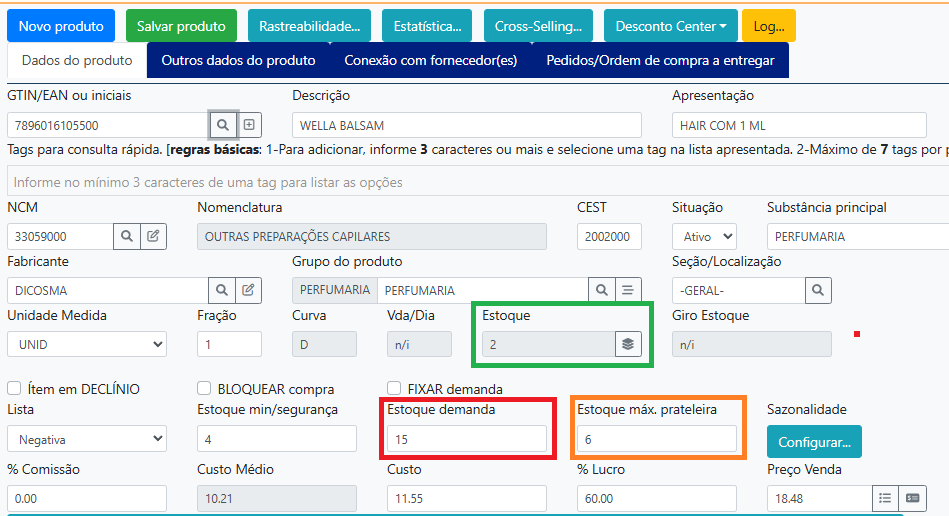Open the Lista dropdown showing Negativa
Image resolution: width=949 pixels, height=516 pixels.
point(87,439)
